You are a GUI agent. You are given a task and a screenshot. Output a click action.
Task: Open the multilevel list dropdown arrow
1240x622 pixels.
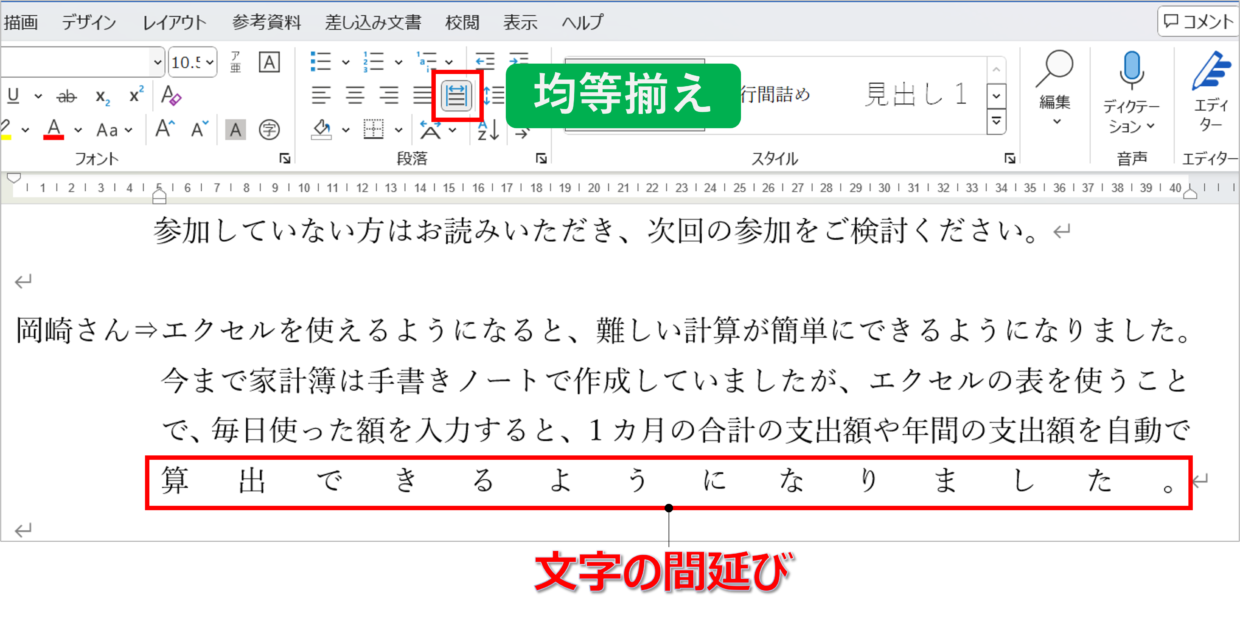tap(449, 63)
